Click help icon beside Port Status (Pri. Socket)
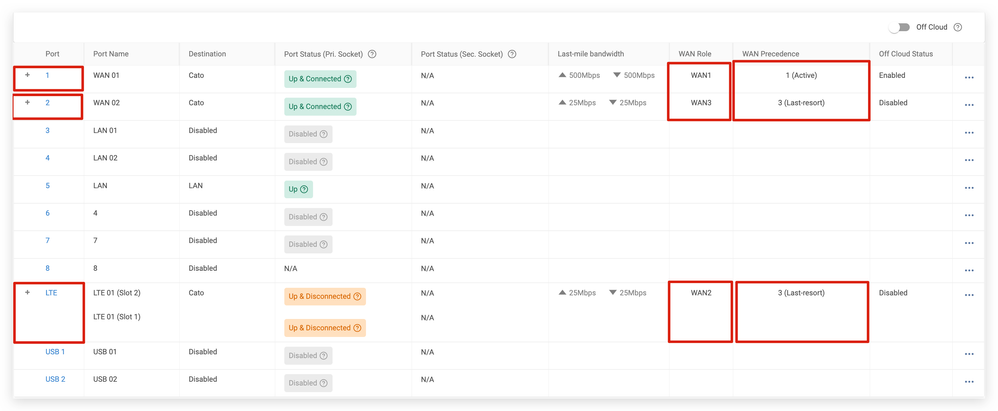Screen dimensions: 998x411 pyautogui.click(x=372, y=54)
